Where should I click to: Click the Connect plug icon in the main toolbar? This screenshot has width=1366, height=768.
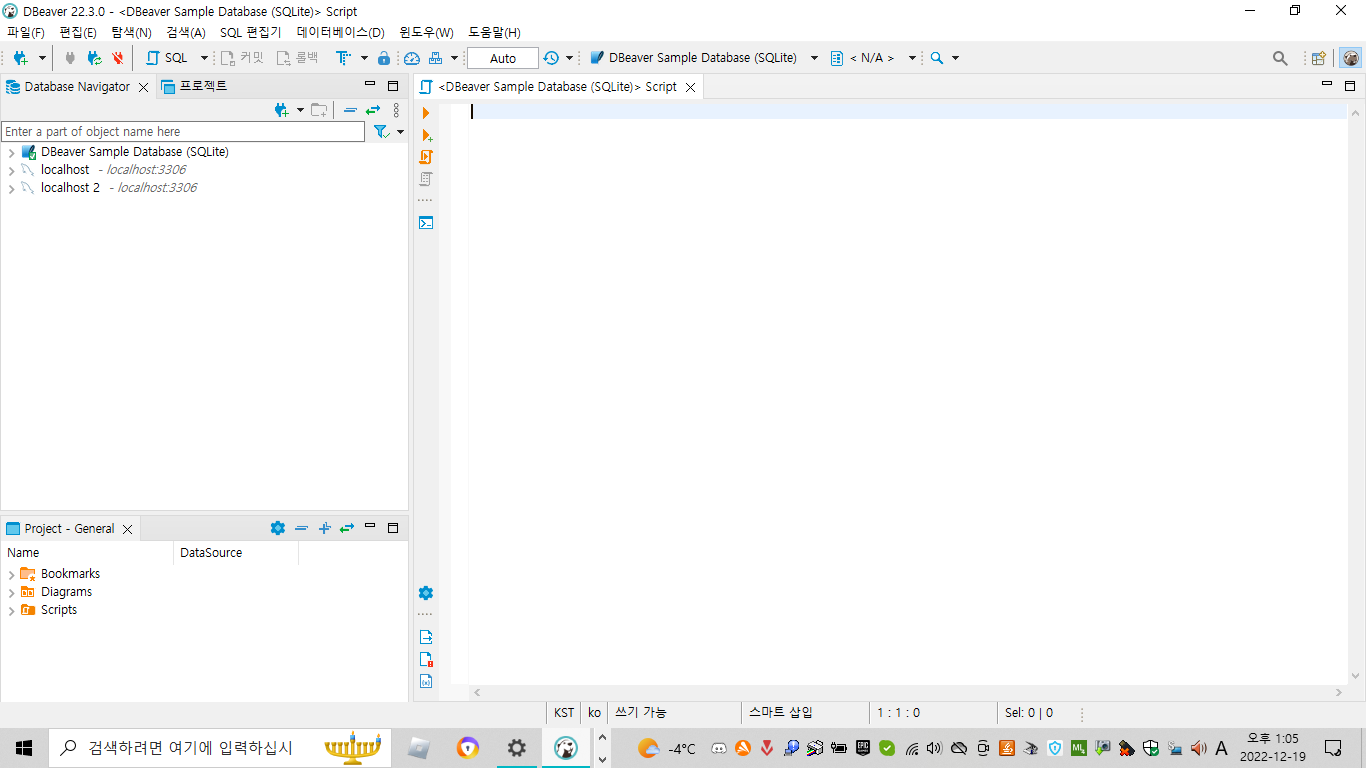[70, 58]
